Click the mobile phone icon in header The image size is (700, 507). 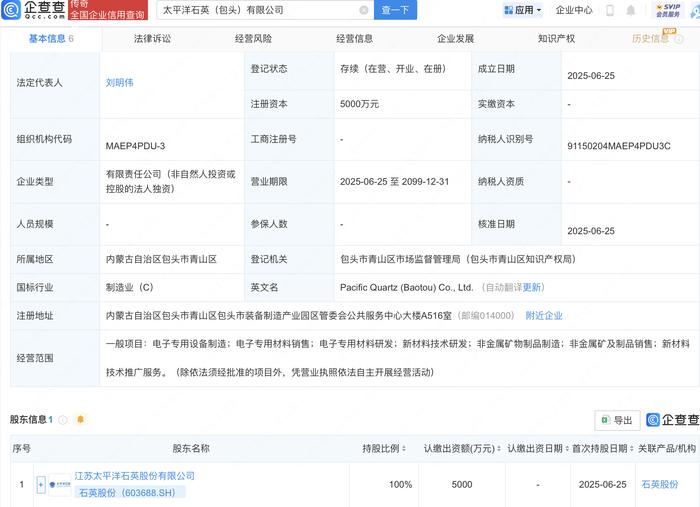610,10
